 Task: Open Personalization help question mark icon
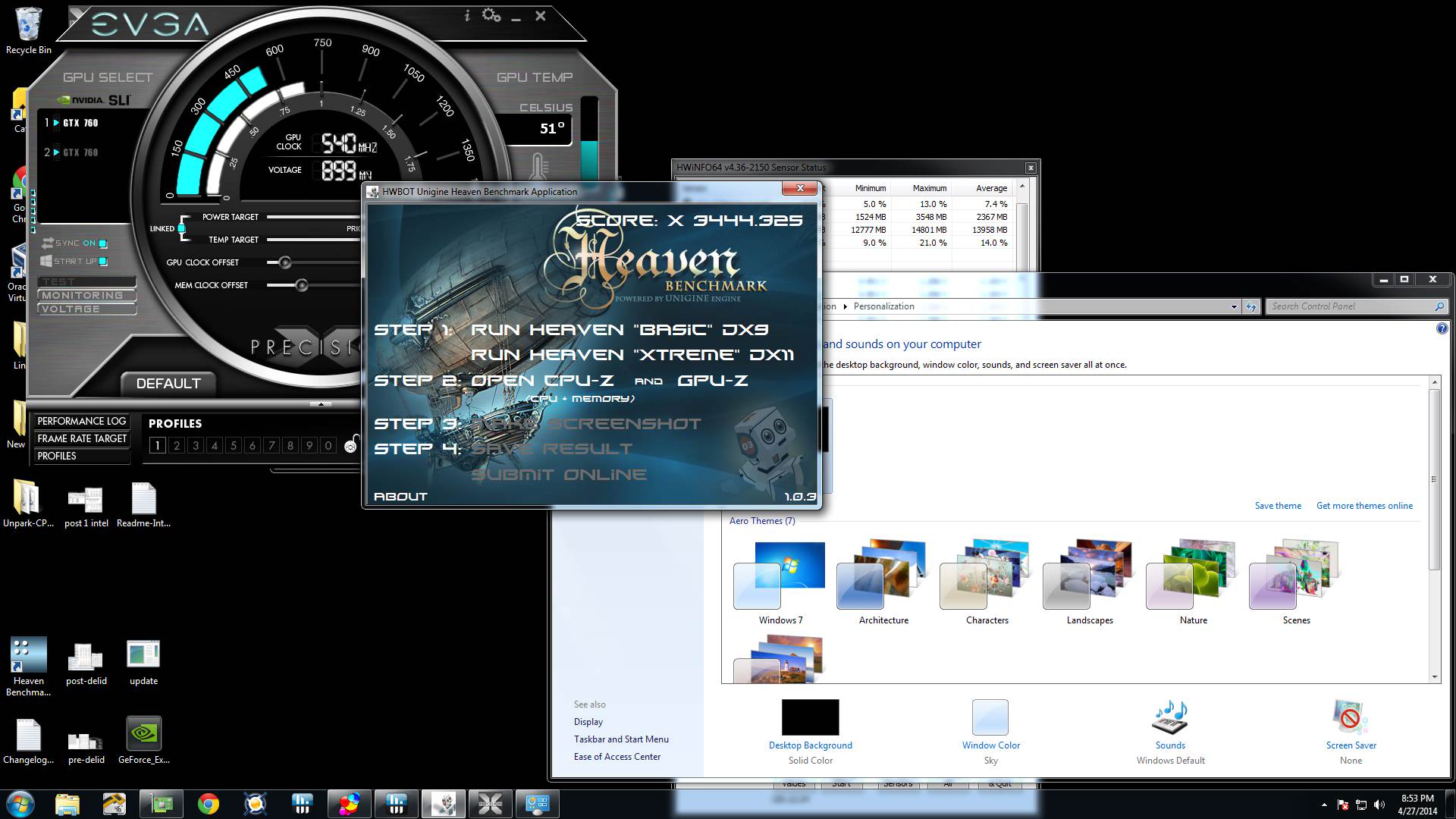tap(1442, 328)
